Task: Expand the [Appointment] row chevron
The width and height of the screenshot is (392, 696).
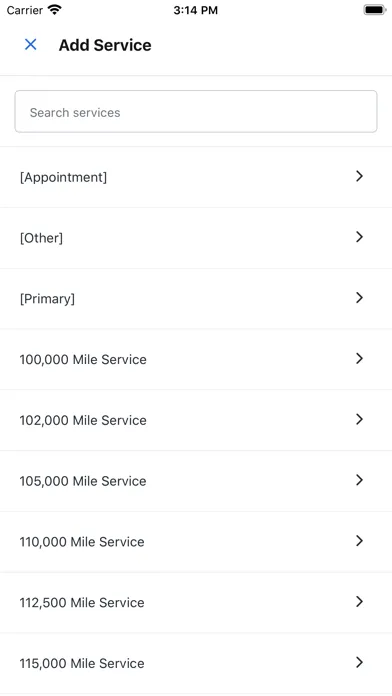Action: pos(360,176)
